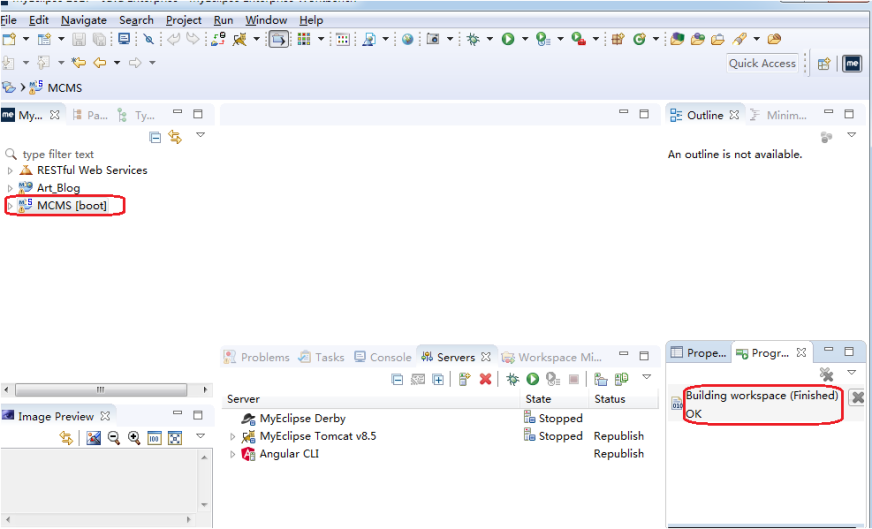Toggle the crossed-out eye toolbar button
Screen dimensions: 872x529
click(148, 39)
